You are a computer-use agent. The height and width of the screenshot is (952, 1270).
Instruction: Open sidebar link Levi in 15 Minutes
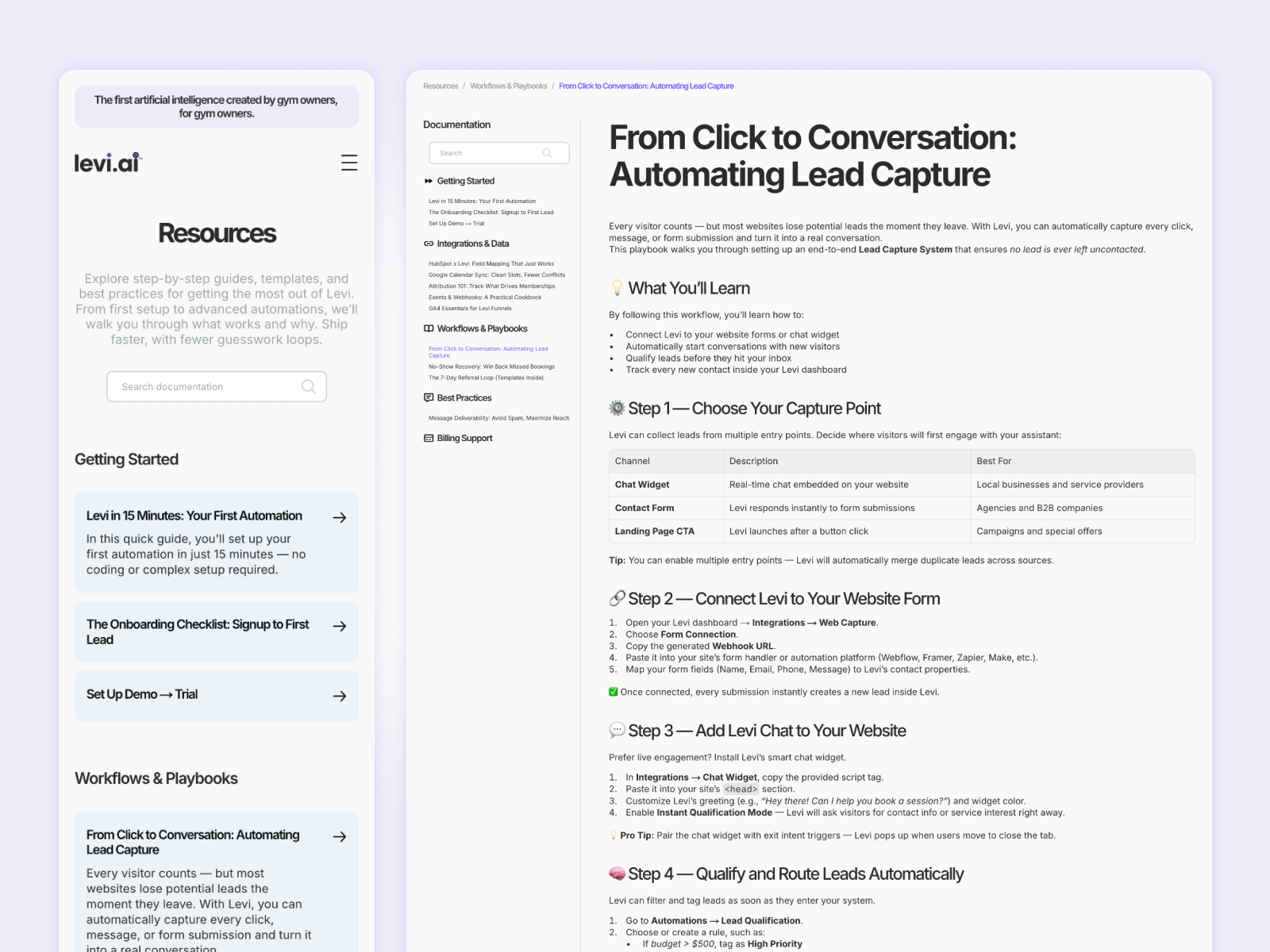pos(482,202)
